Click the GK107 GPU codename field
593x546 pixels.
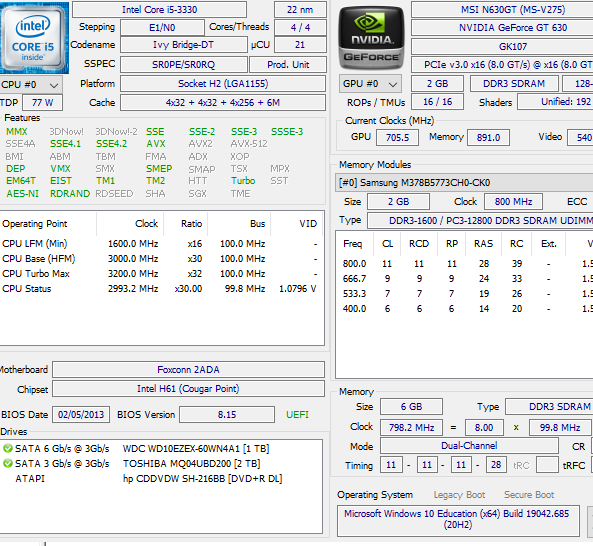pyautogui.click(x=502, y=47)
